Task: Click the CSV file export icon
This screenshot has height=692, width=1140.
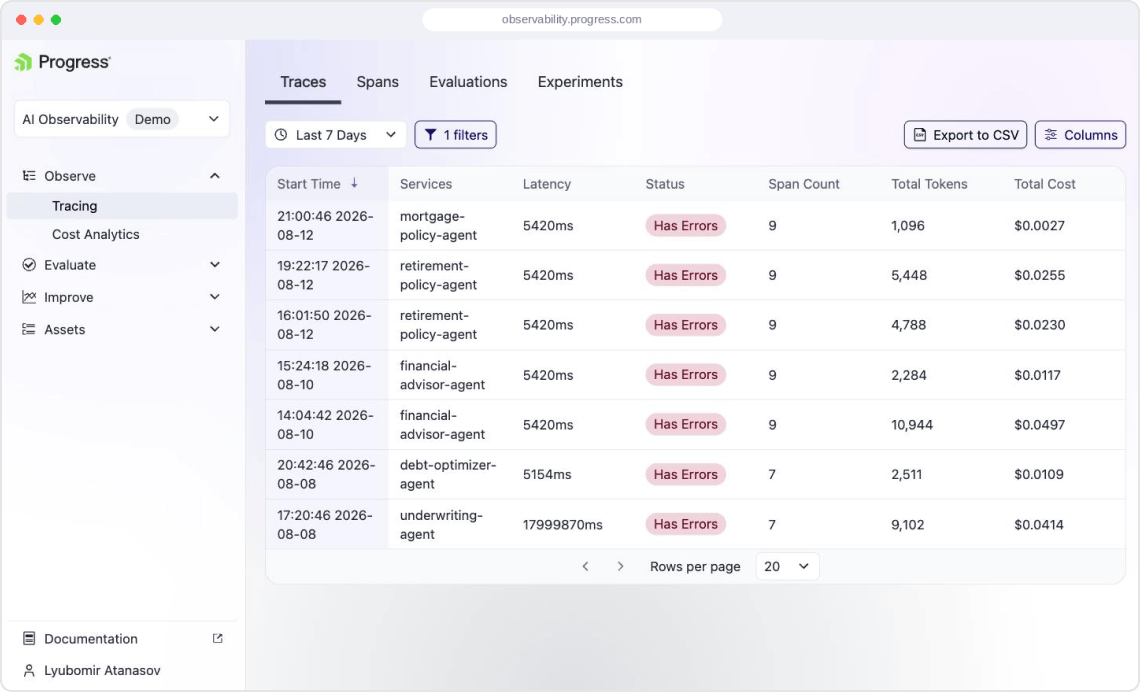Action: 920,134
